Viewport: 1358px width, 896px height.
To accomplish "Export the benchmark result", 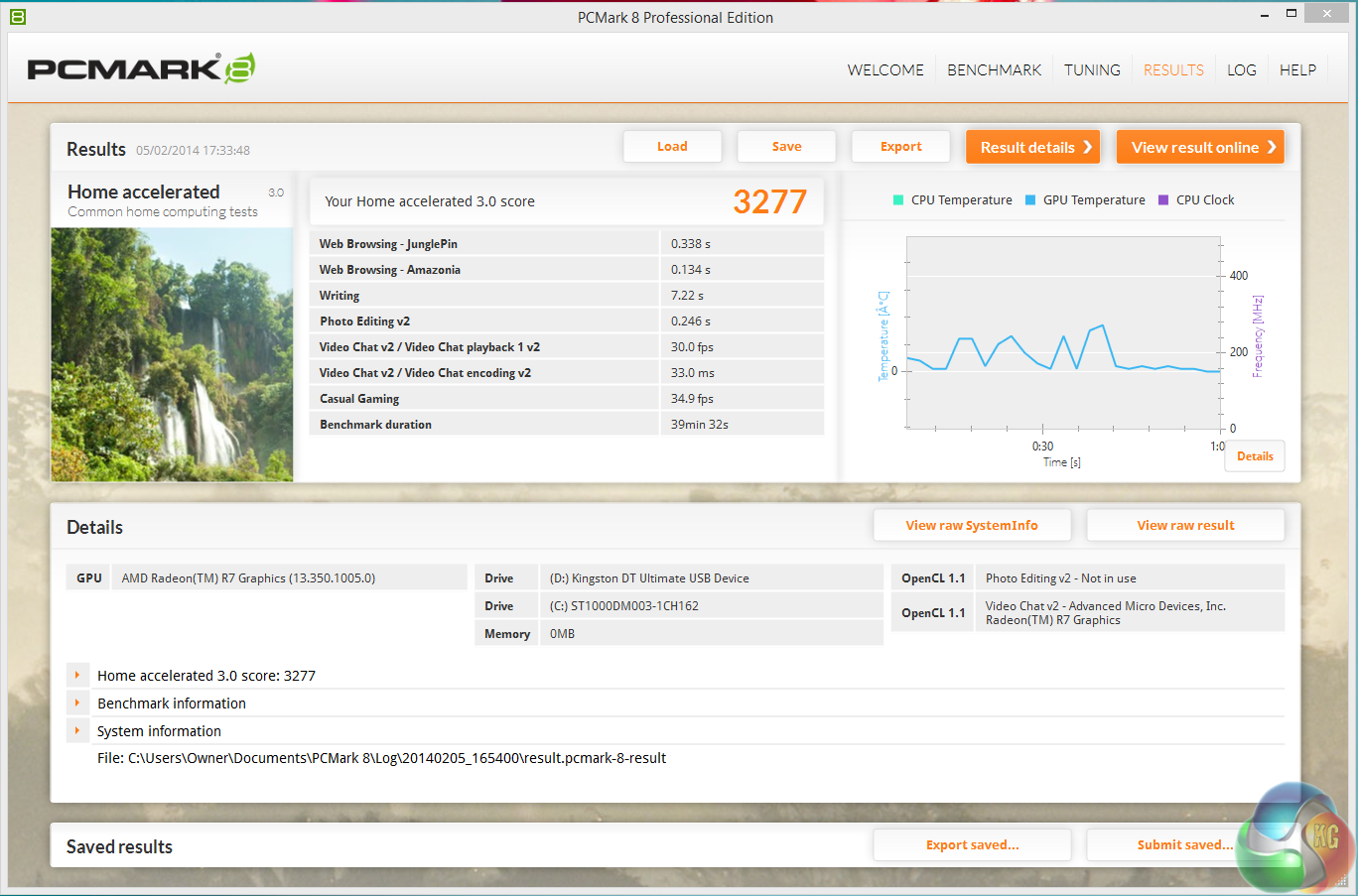I will 900,147.
